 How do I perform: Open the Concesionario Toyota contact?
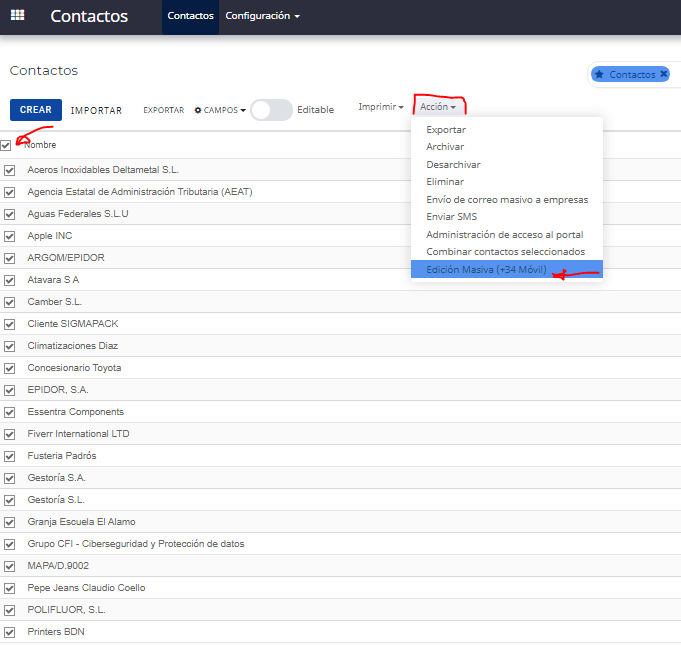tap(74, 368)
